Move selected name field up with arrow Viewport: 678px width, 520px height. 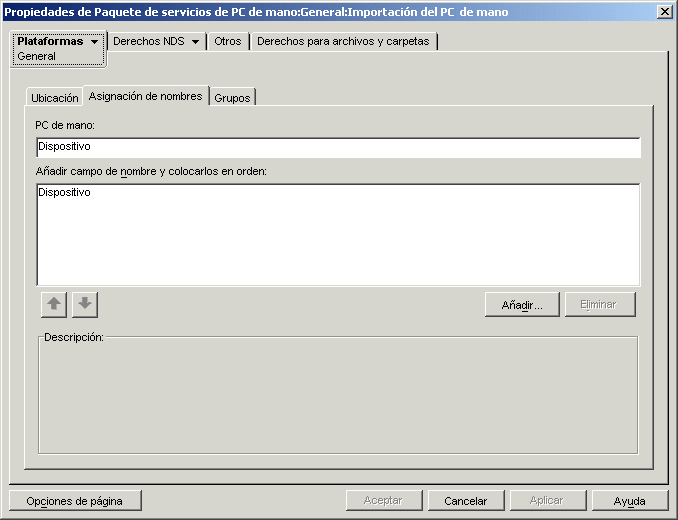click(54, 304)
